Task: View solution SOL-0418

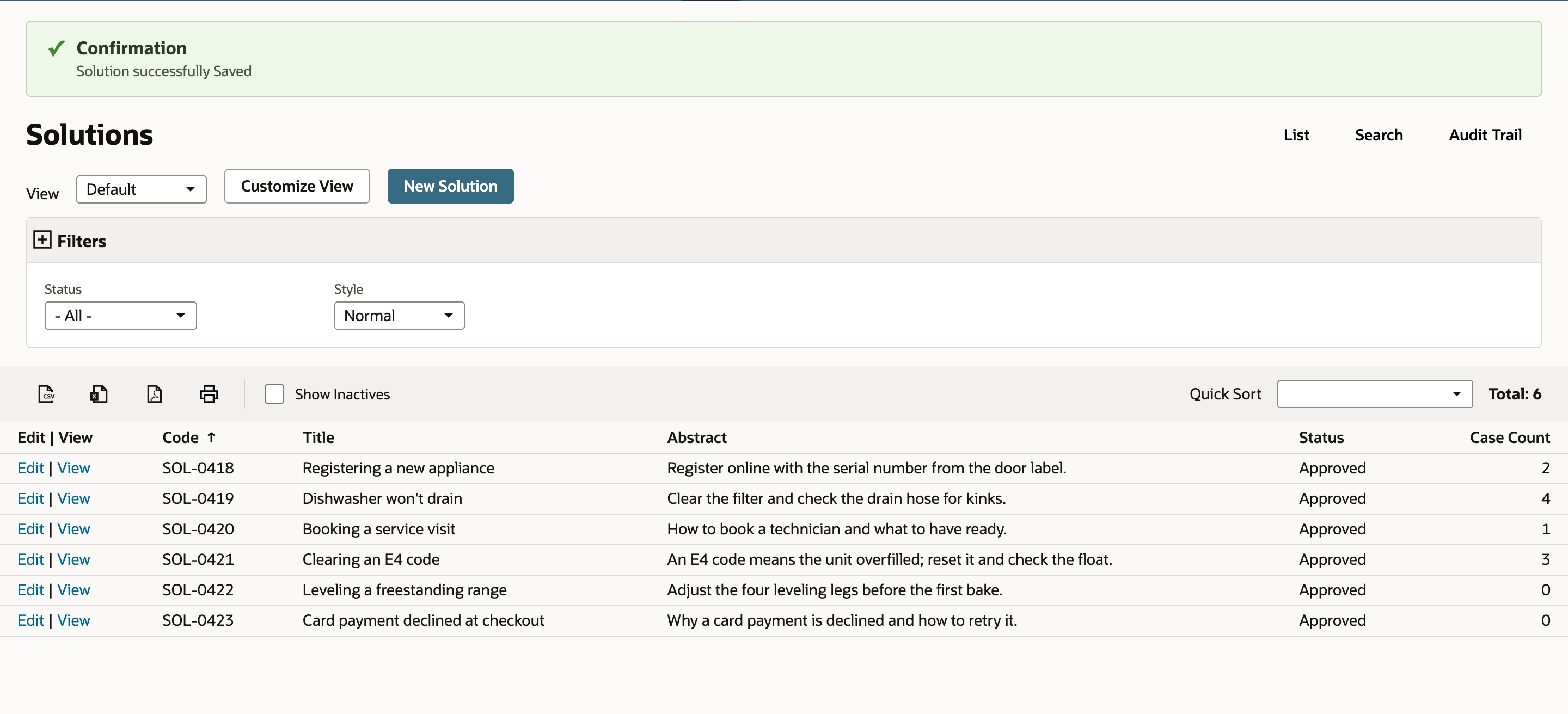Action: point(73,469)
